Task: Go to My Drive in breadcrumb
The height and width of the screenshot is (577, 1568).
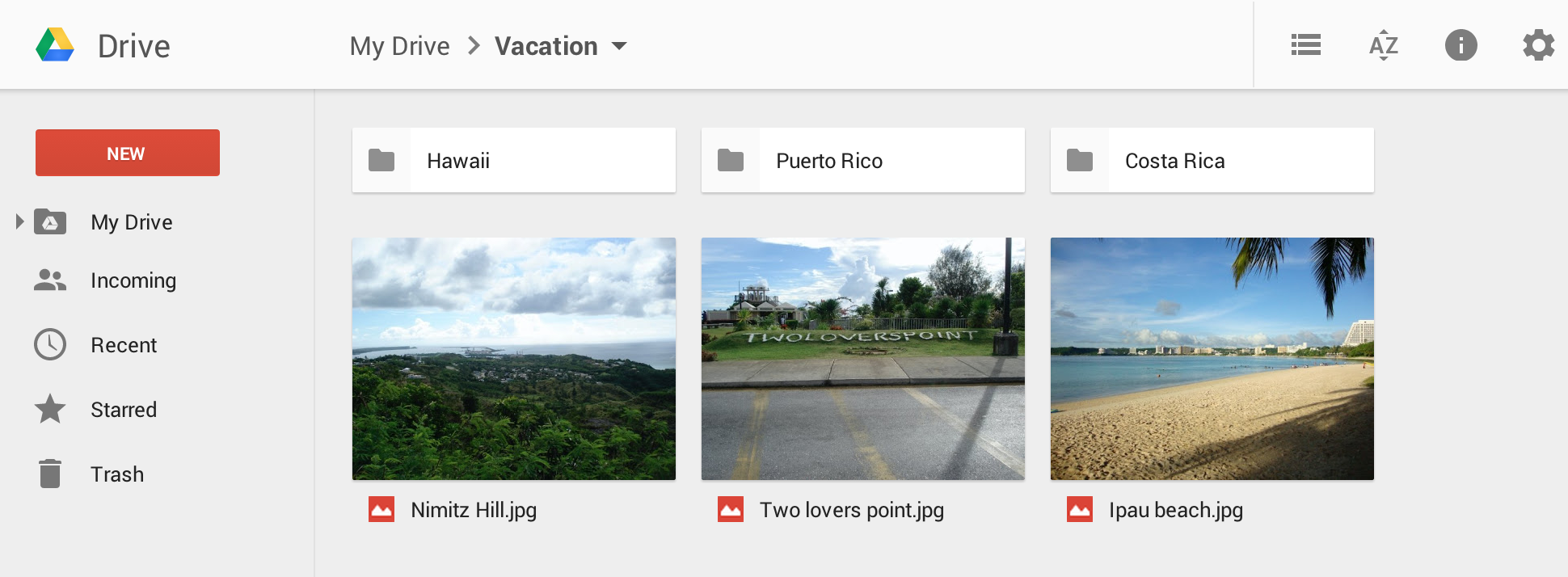Action: click(399, 46)
